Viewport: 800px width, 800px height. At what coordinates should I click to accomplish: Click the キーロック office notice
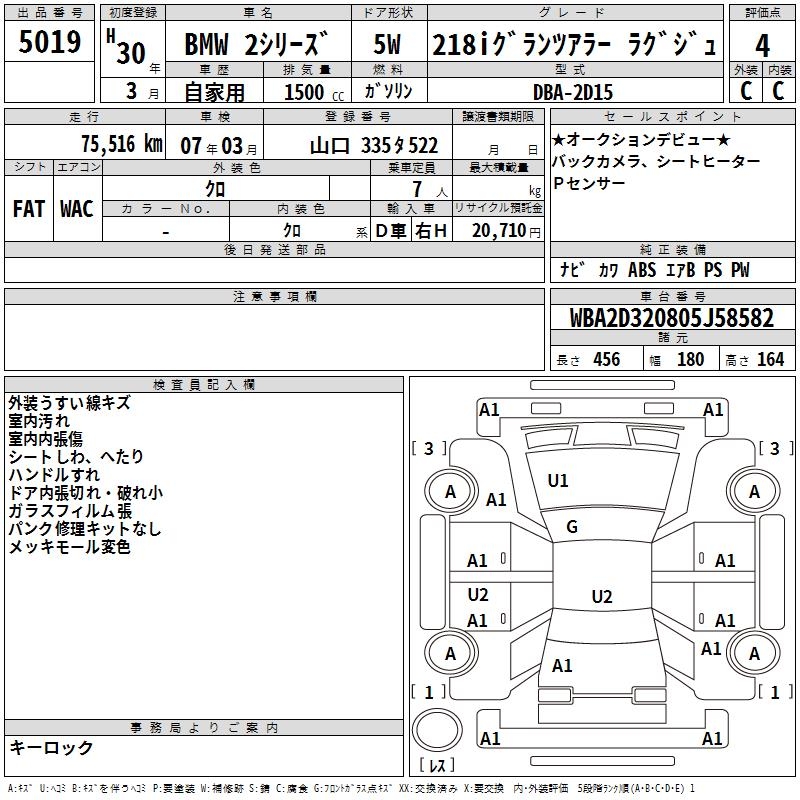click(x=52, y=747)
